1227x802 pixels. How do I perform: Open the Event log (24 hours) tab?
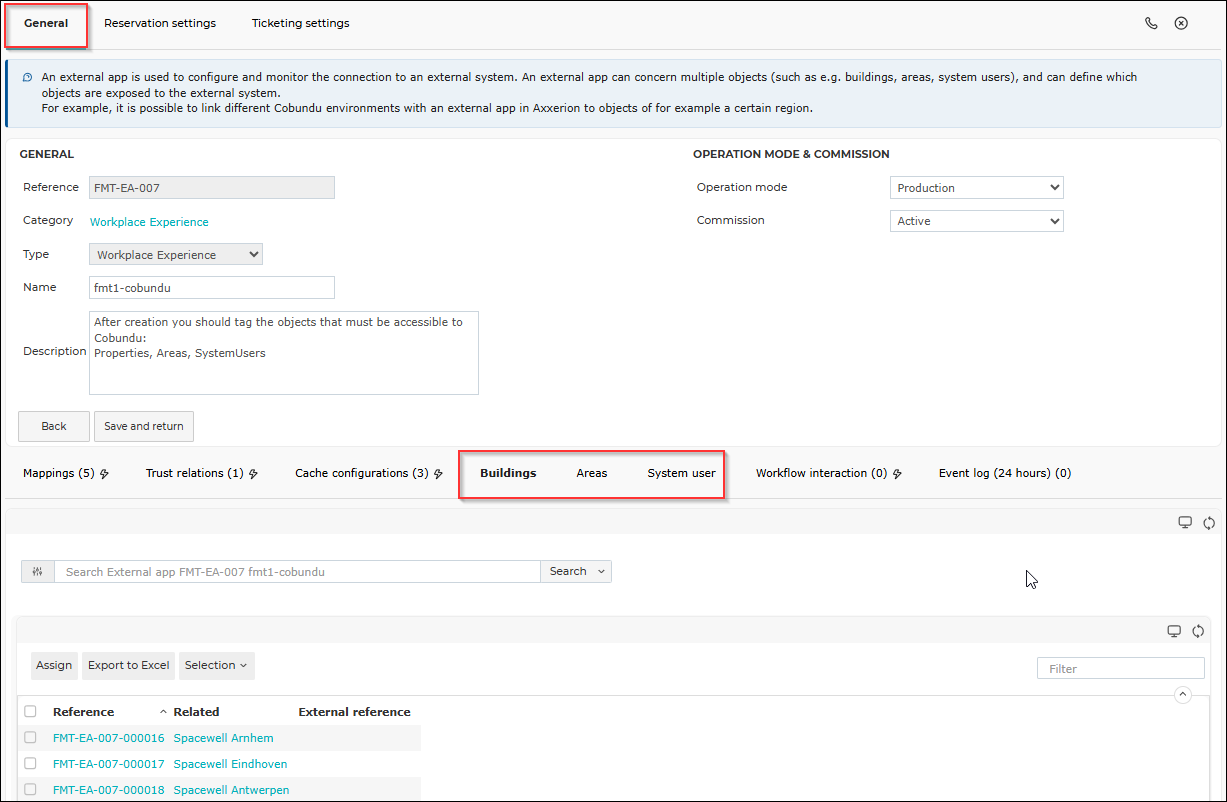(1005, 474)
